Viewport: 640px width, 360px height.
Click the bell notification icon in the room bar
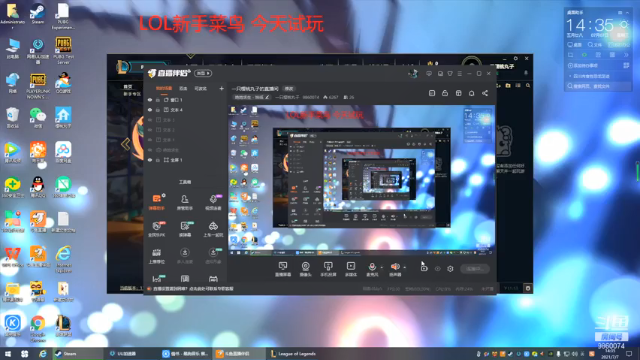point(471,93)
